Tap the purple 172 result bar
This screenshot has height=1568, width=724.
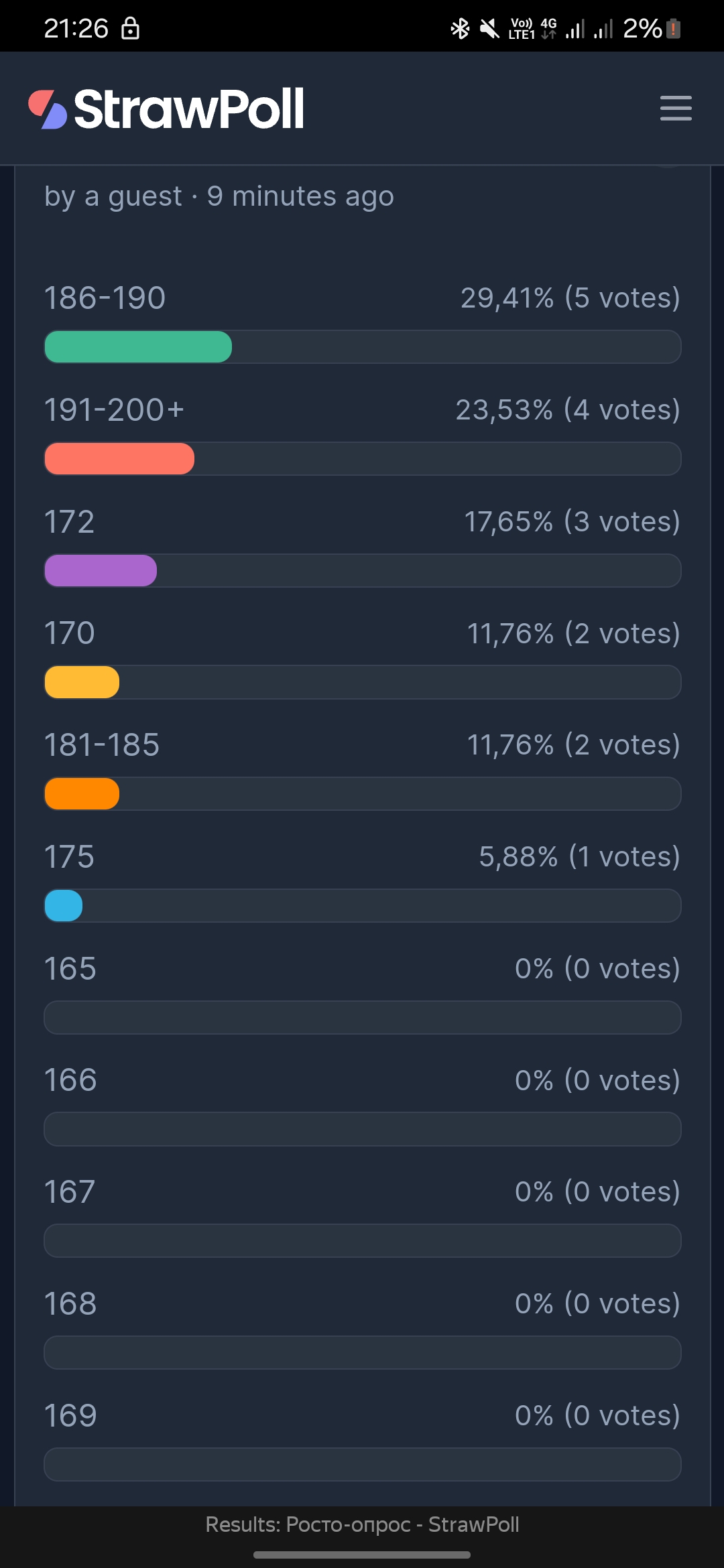pyautogui.click(x=101, y=571)
